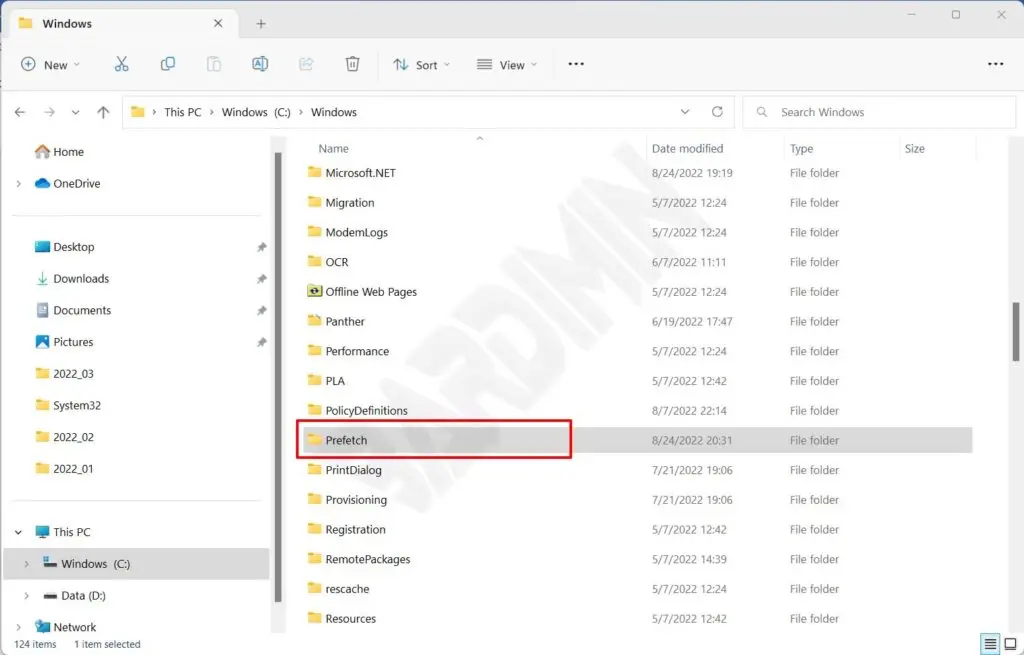Sort by Date modified column header
The height and width of the screenshot is (655, 1024).
[x=687, y=149]
